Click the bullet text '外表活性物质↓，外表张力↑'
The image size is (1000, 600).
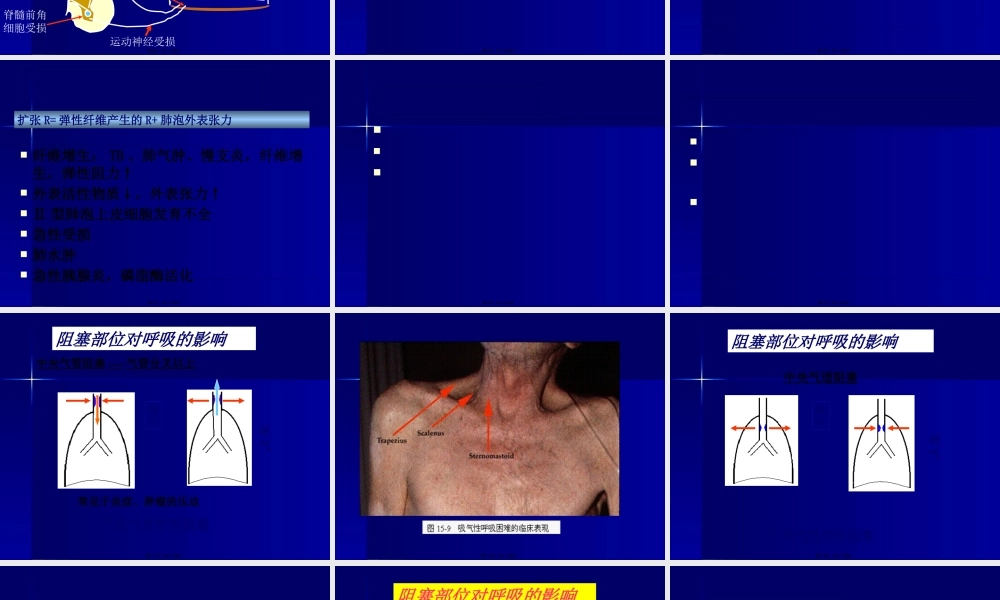click(126, 194)
